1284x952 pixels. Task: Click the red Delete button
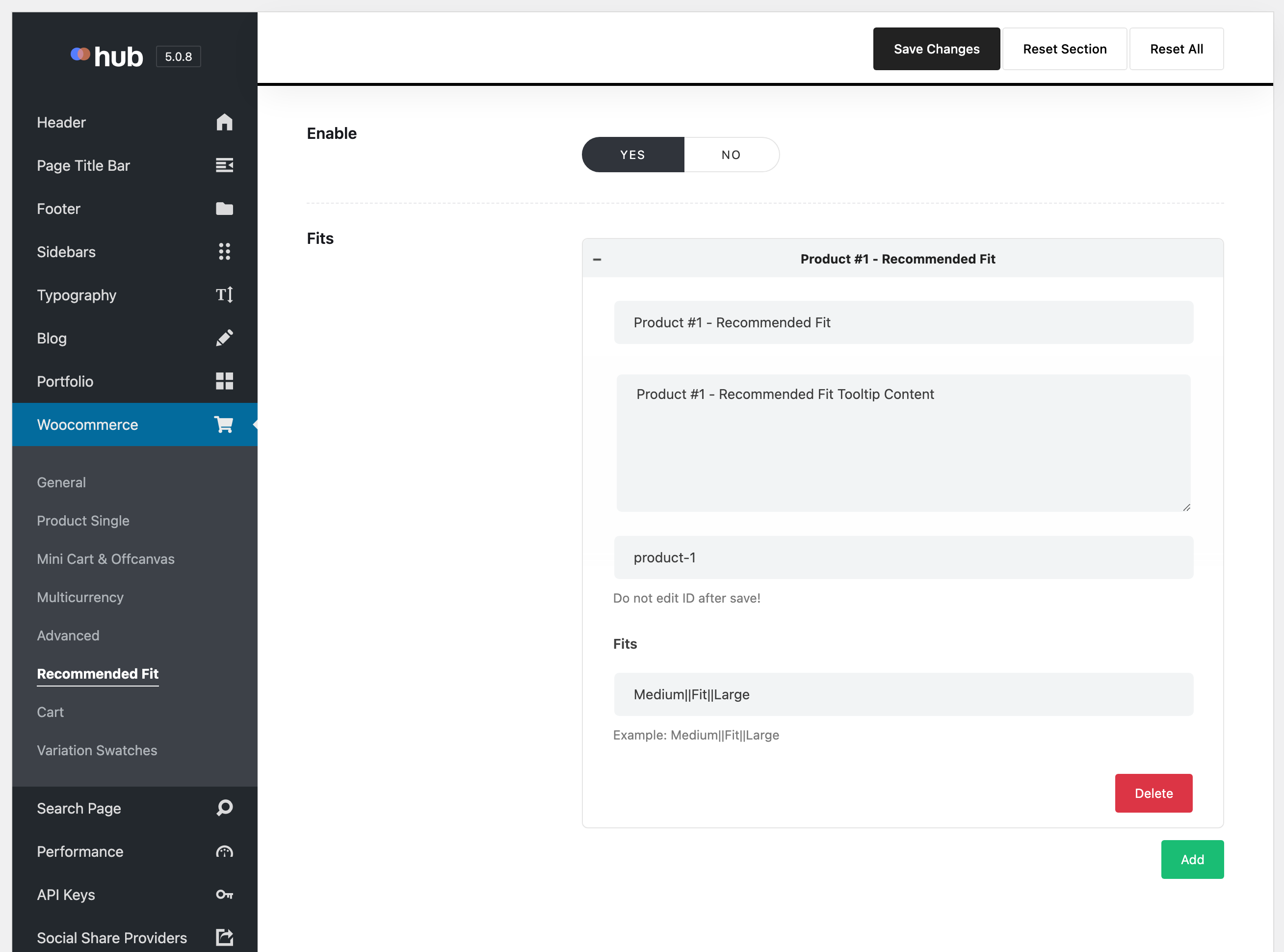click(x=1153, y=793)
